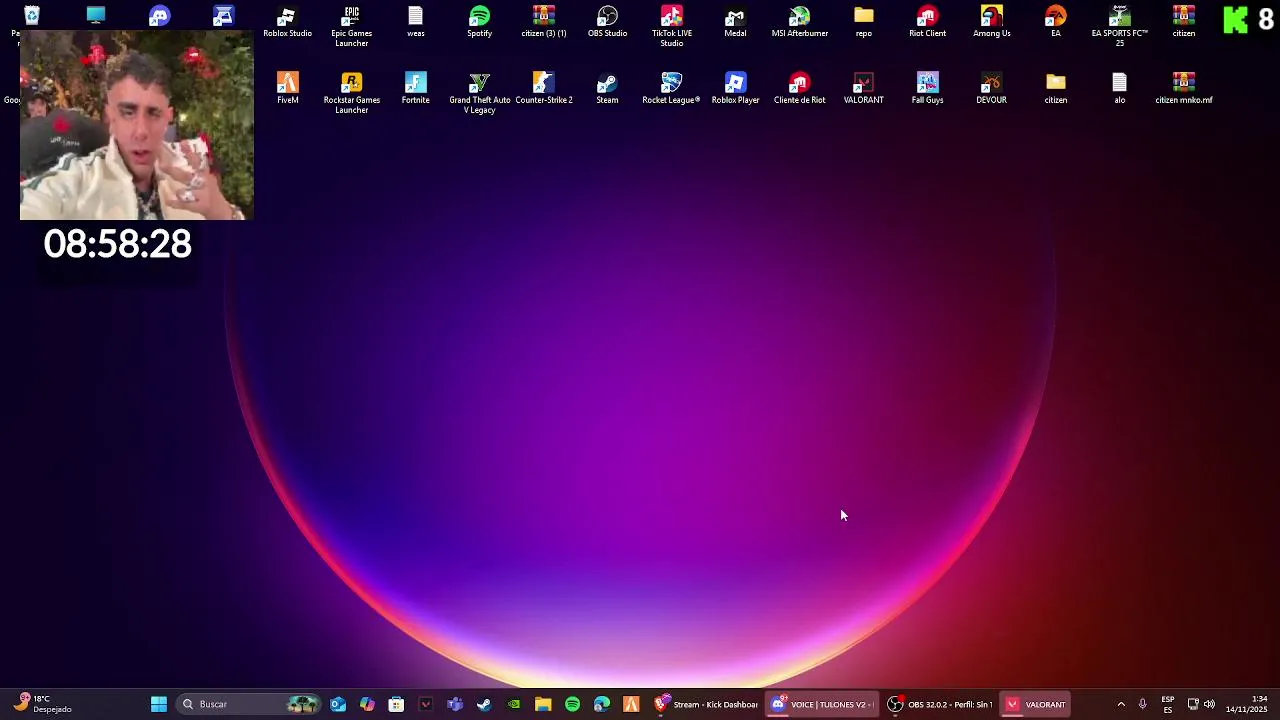
Task: Open MSI Afterburner shortcut
Action: click(x=799, y=22)
